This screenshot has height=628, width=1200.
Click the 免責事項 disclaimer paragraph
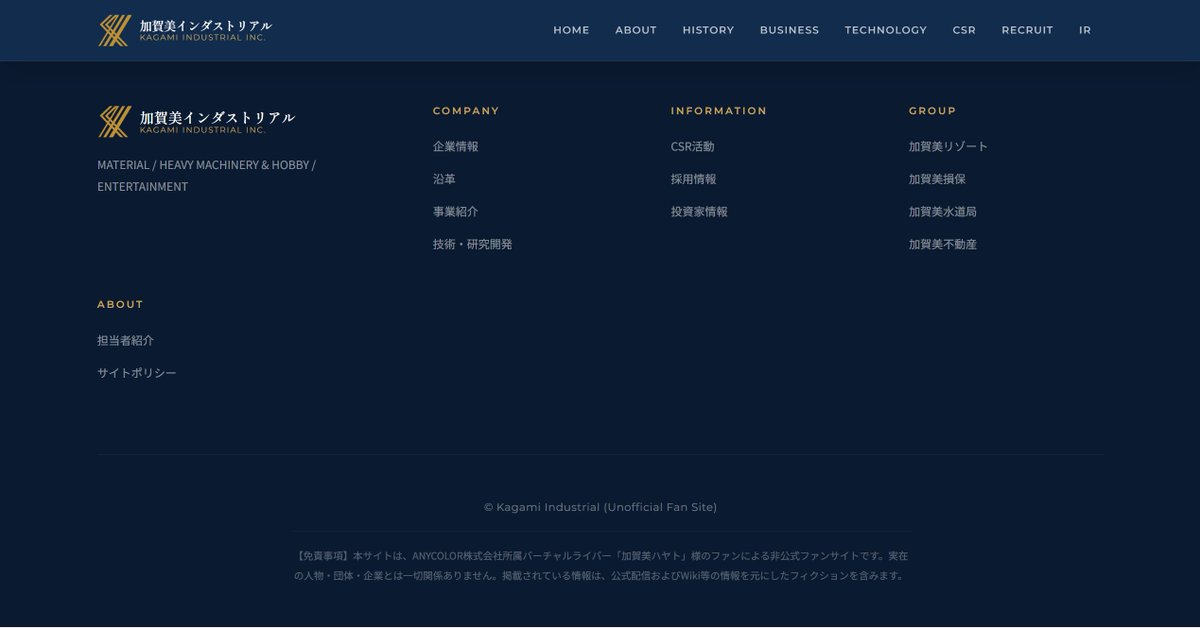(x=601, y=565)
